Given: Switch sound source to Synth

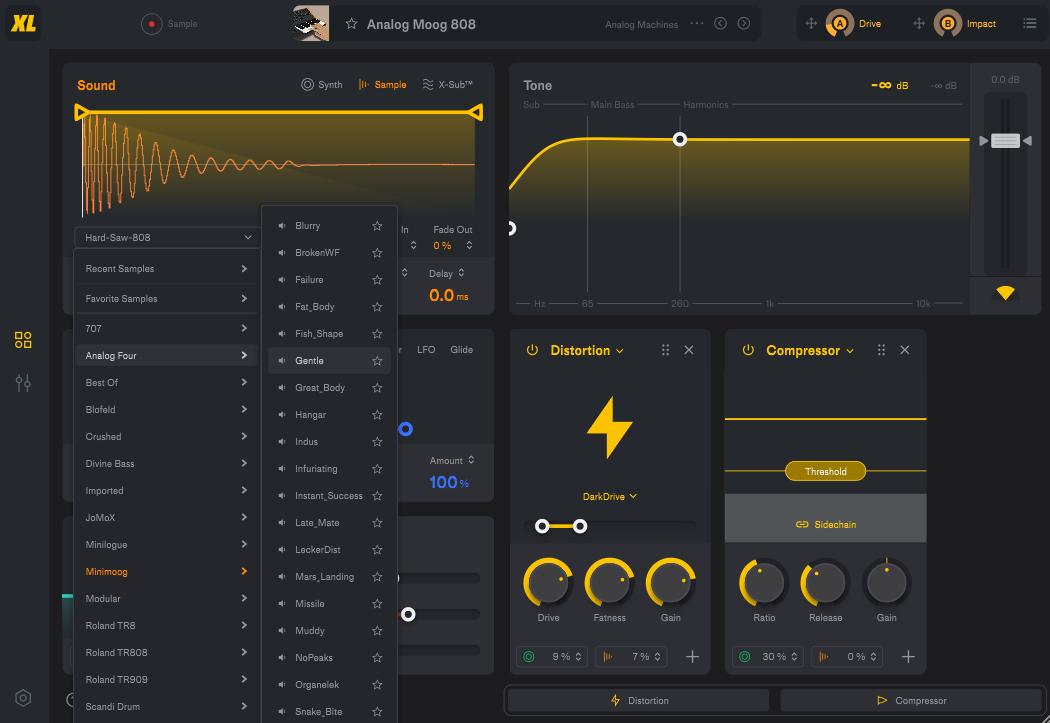Looking at the screenshot, I should point(322,84).
